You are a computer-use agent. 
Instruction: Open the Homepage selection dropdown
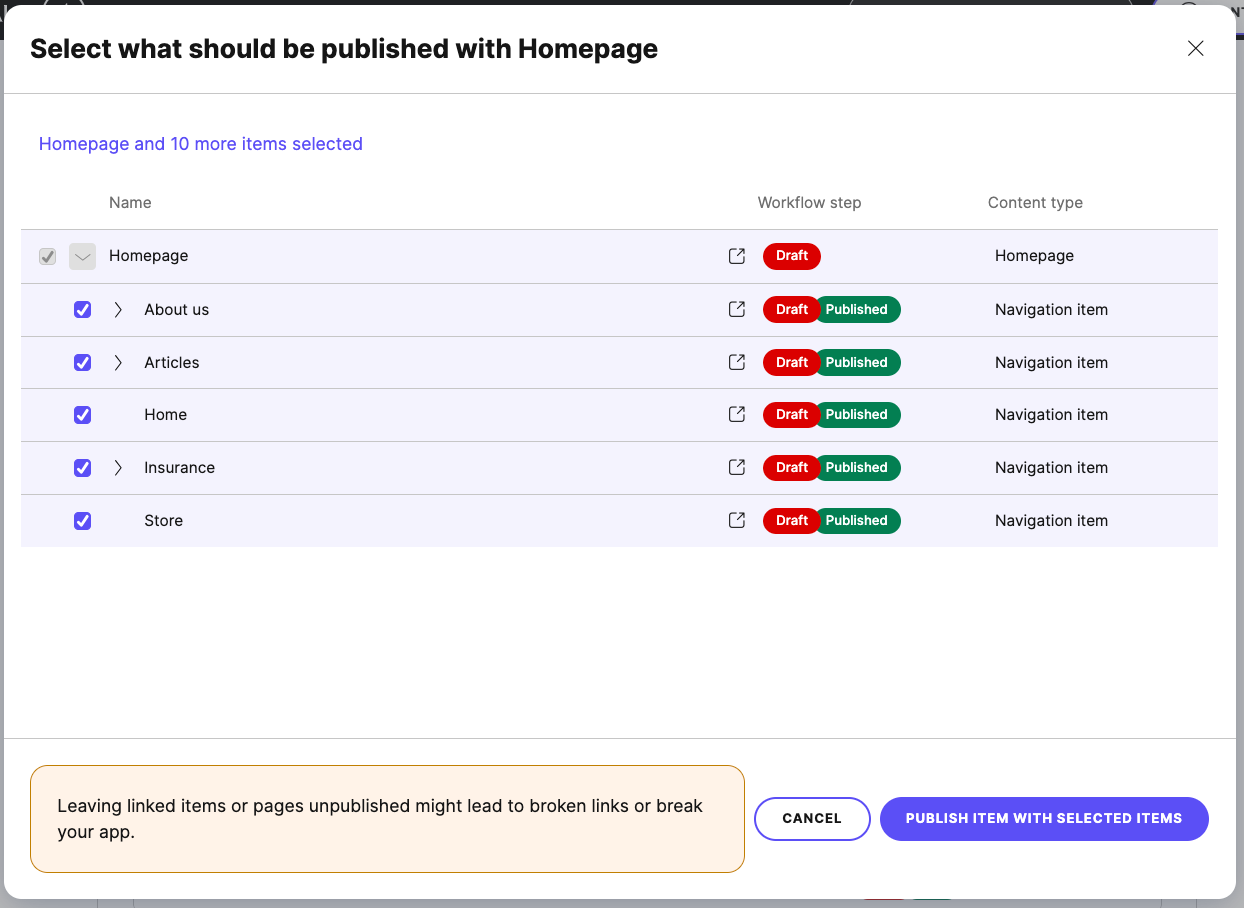tap(82, 256)
